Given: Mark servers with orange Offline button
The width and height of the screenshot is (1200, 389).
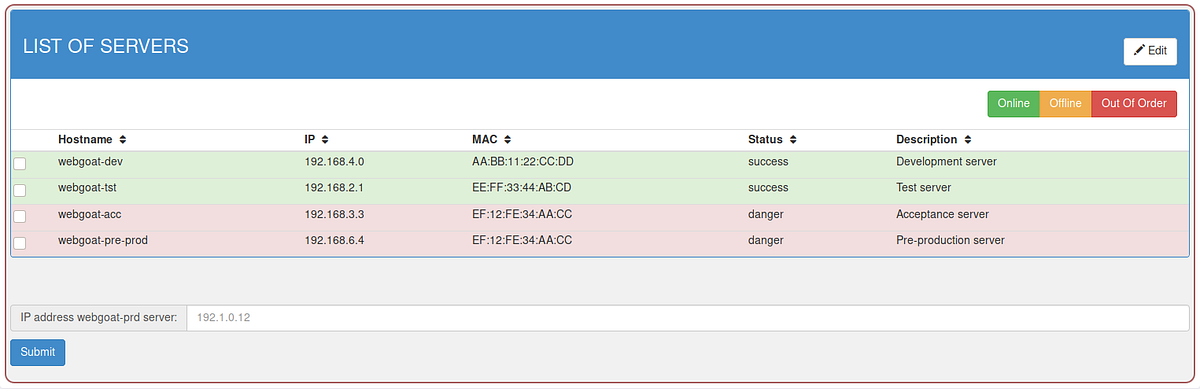Looking at the screenshot, I should point(1065,104).
